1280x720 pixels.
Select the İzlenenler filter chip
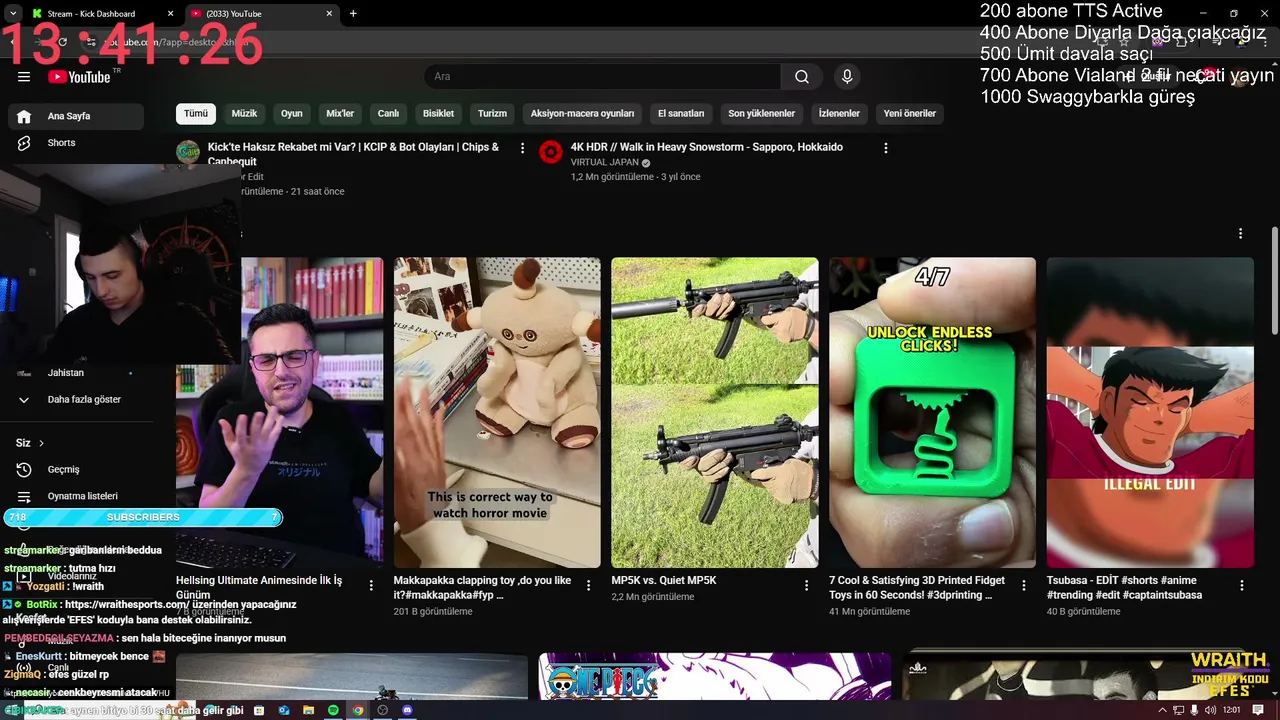(839, 113)
